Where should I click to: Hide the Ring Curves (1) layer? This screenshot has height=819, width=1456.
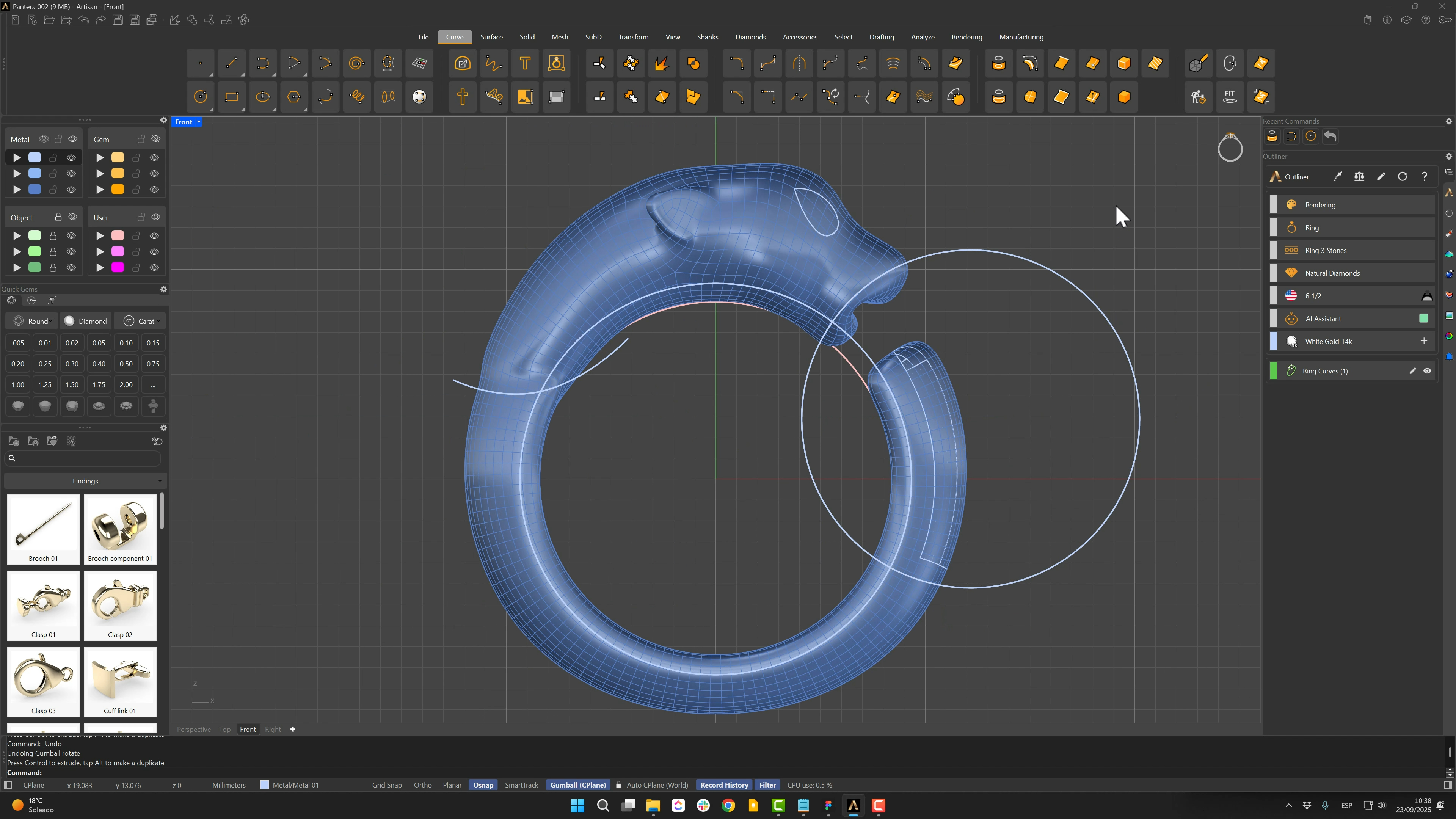click(x=1427, y=371)
